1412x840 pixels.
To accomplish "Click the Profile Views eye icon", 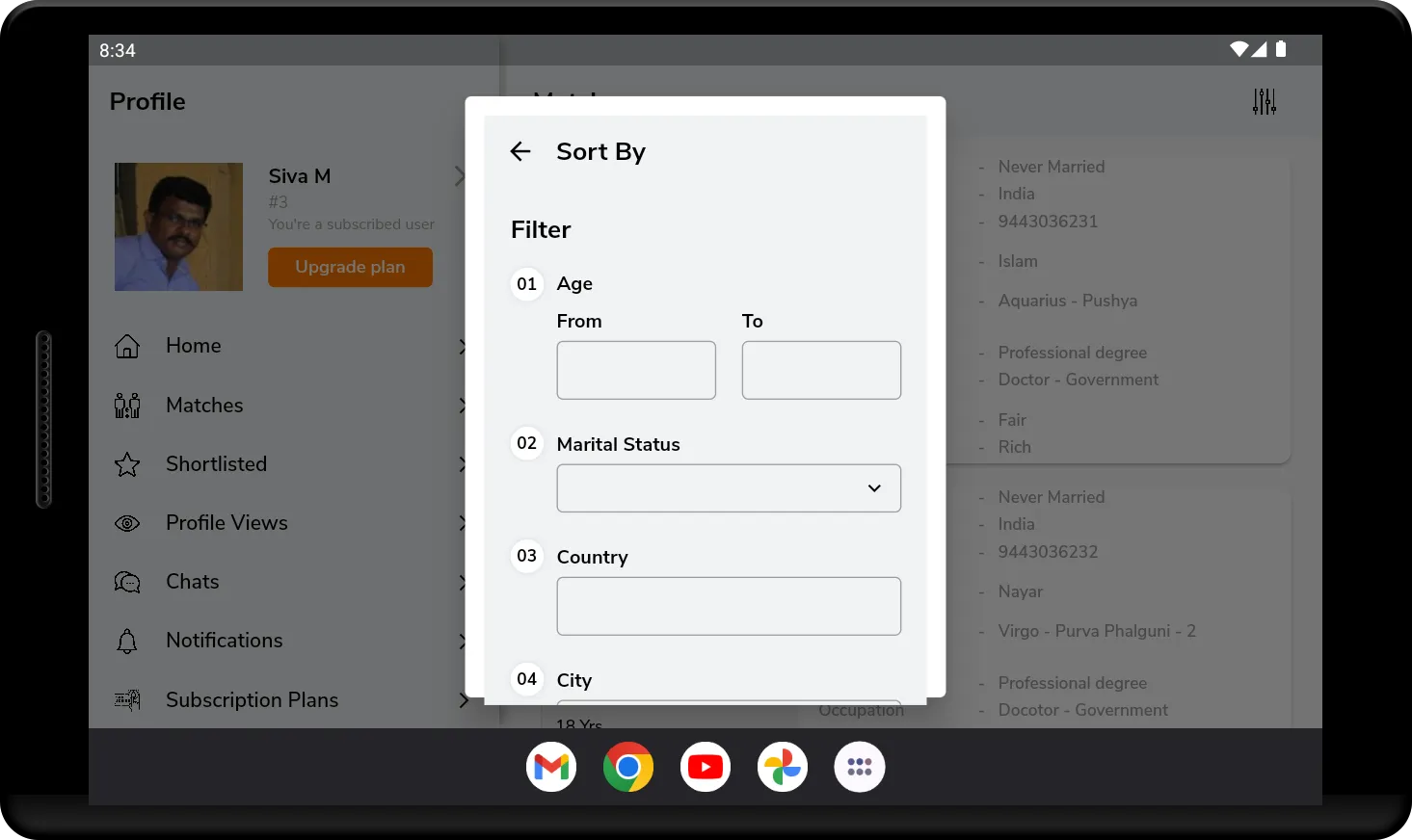I will [x=127, y=523].
